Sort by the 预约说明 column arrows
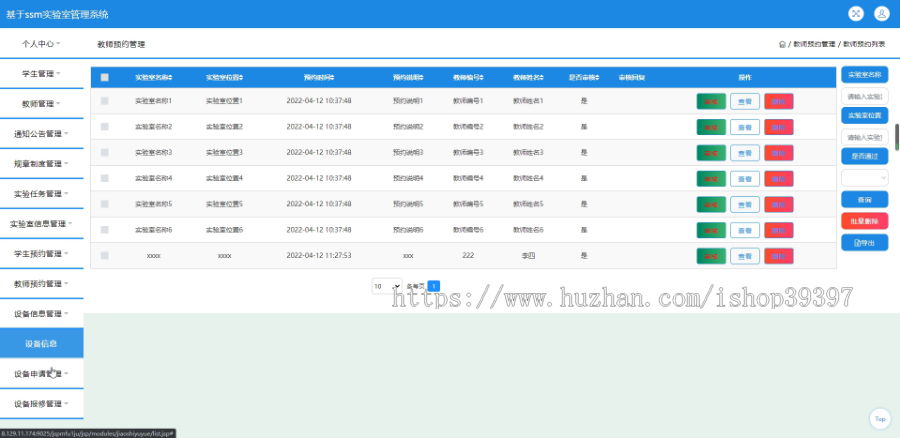 [x=422, y=77]
